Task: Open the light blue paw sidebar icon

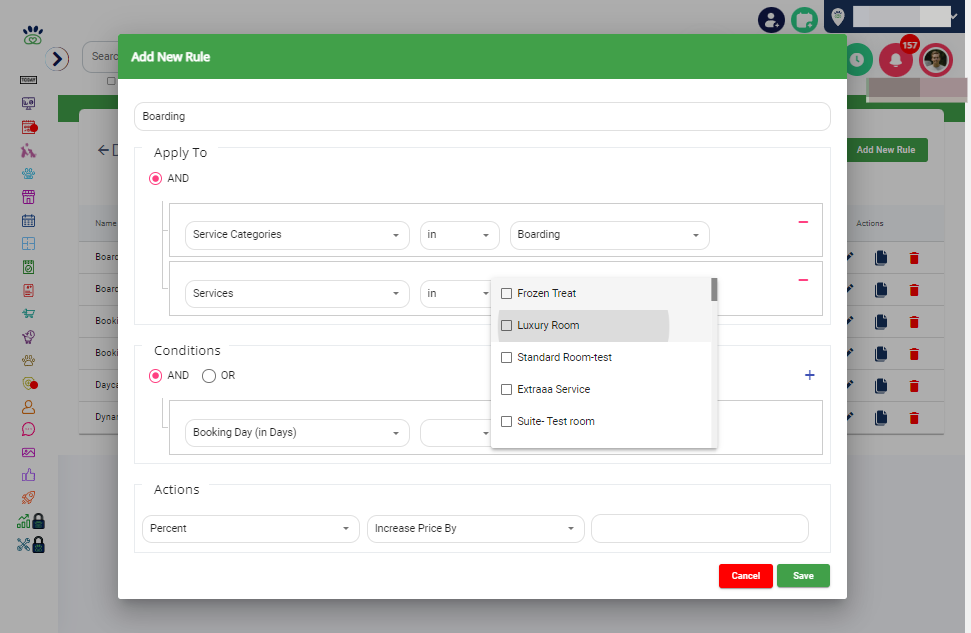Action: (x=28, y=173)
